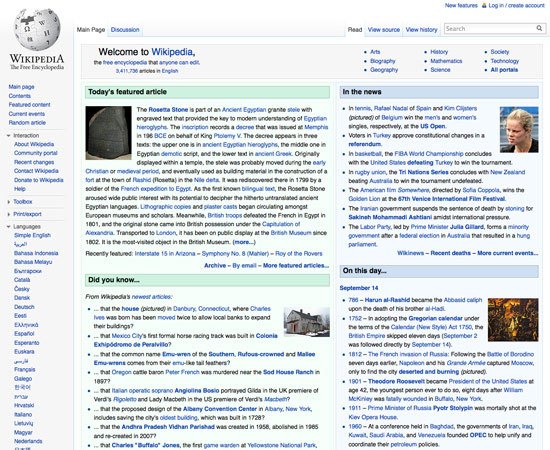This screenshot has height=450, width=550.
Task: Open the Community portal link
Action: pos(36,153)
